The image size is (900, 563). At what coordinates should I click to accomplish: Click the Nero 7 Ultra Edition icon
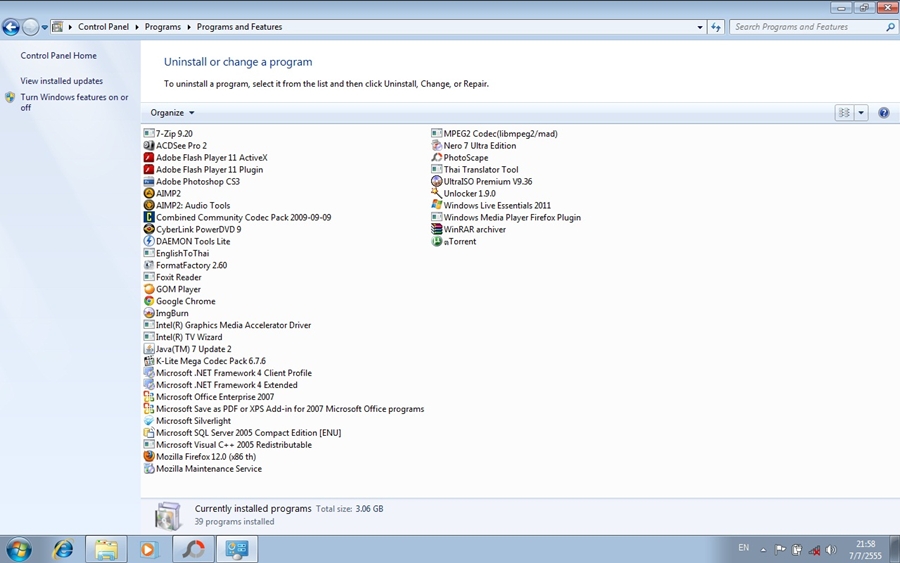[x=436, y=145]
